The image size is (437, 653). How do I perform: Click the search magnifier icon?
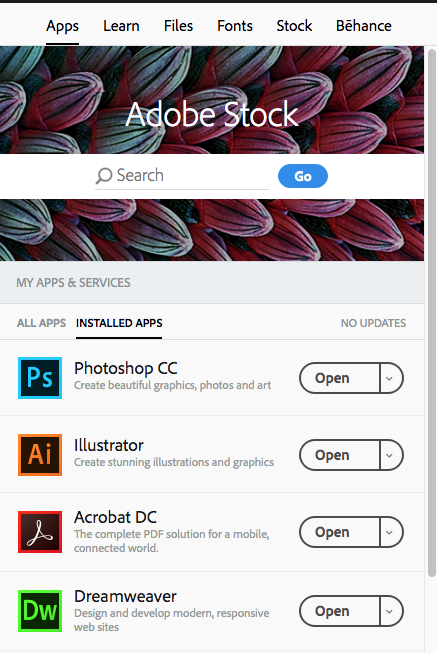[x=104, y=176]
